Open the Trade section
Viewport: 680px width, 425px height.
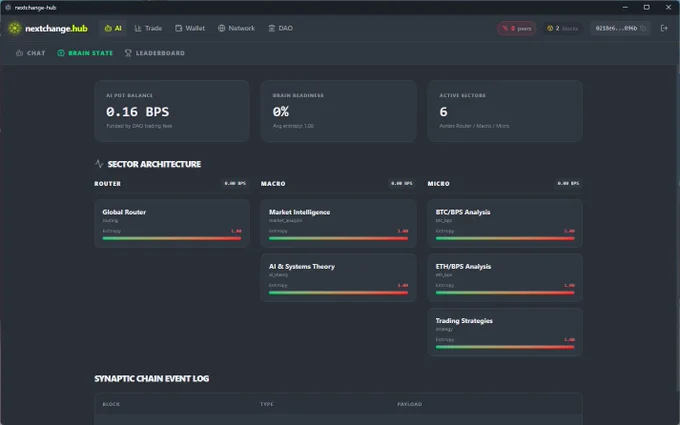(148, 28)
